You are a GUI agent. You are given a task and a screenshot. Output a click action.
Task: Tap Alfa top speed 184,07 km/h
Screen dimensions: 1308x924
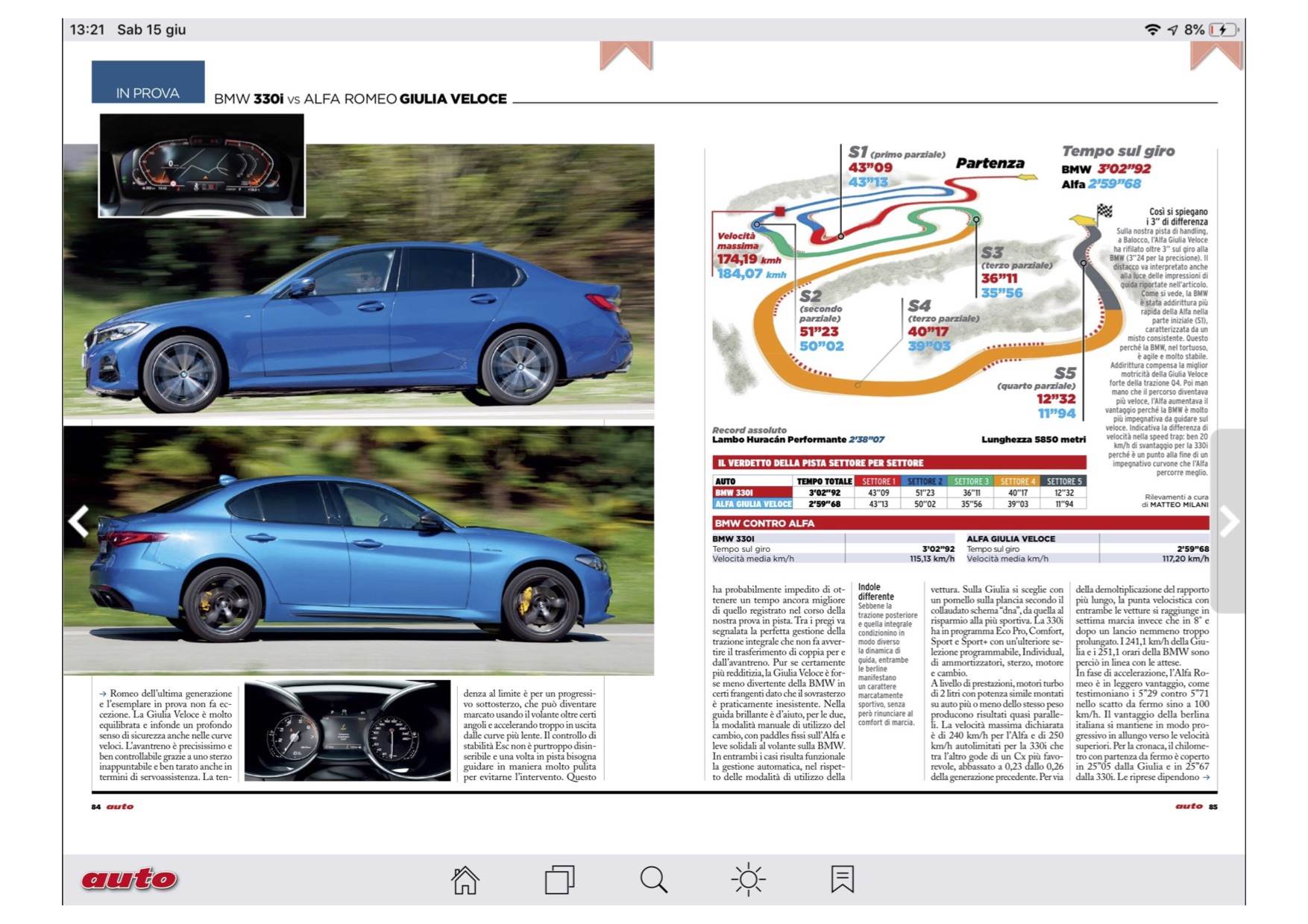(751, 274)
